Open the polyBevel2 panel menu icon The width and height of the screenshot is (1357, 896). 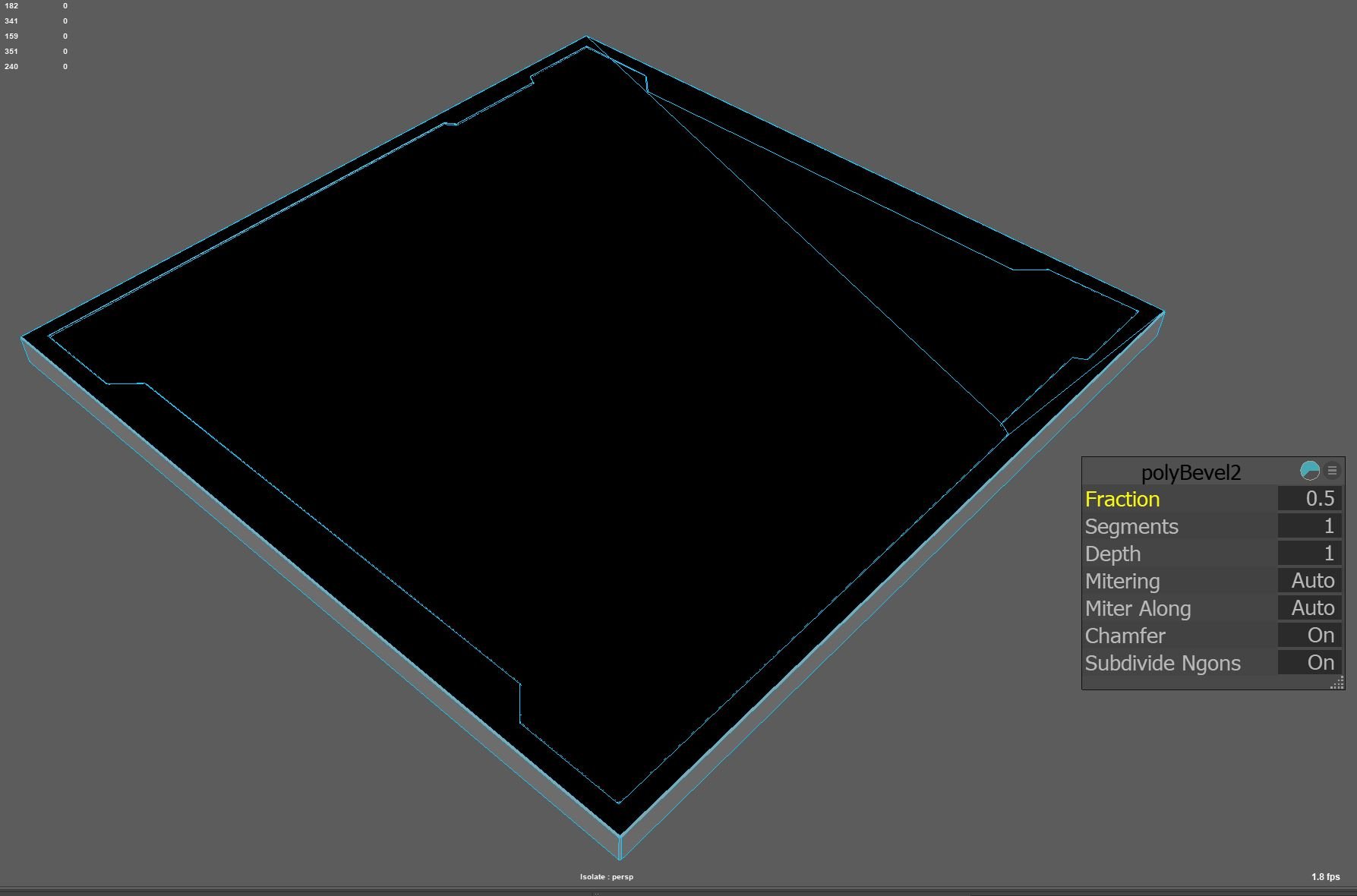(x=1332, y=471)
